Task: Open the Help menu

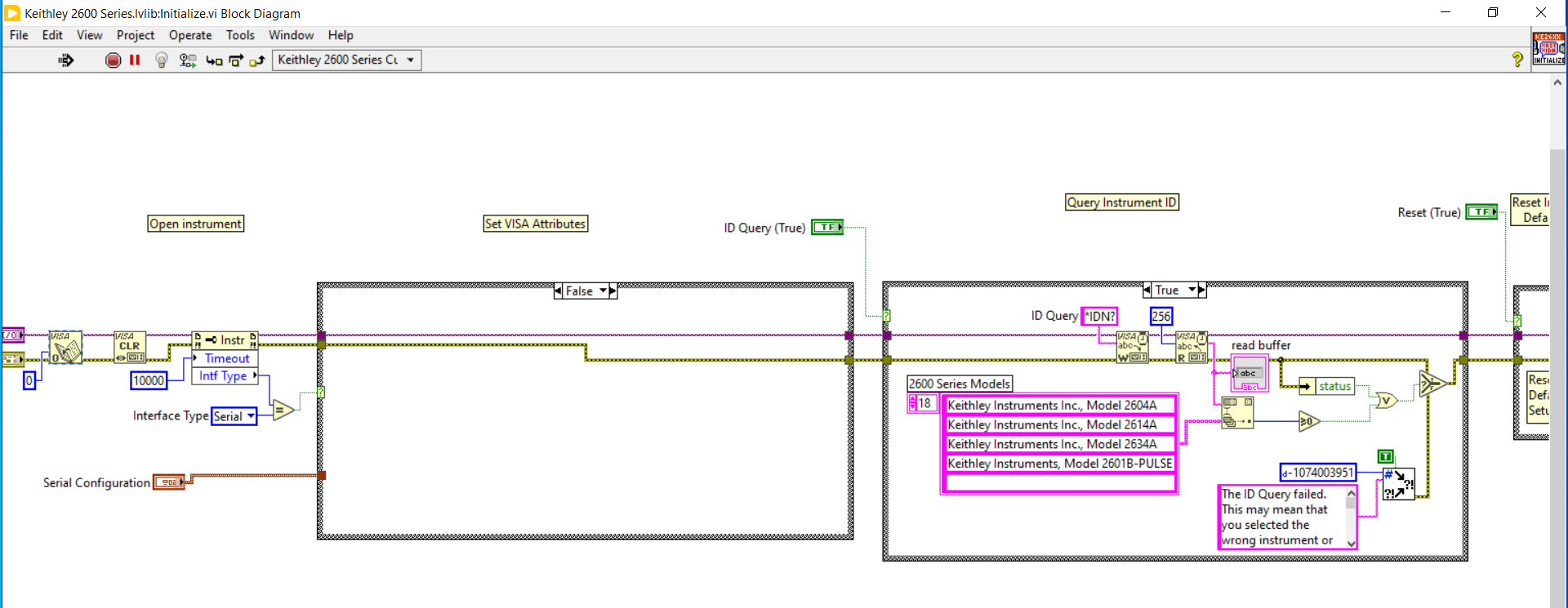Action: click(x=341, y=35)
